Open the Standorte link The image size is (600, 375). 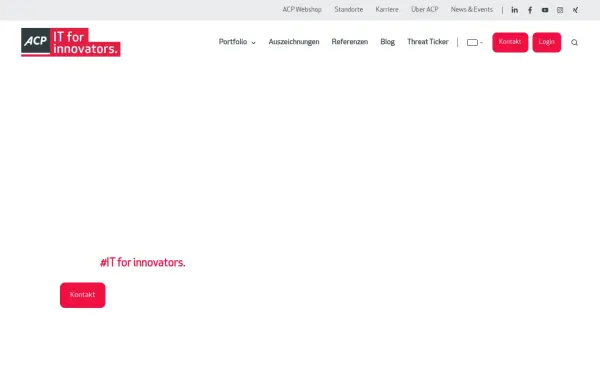point(349,10)
